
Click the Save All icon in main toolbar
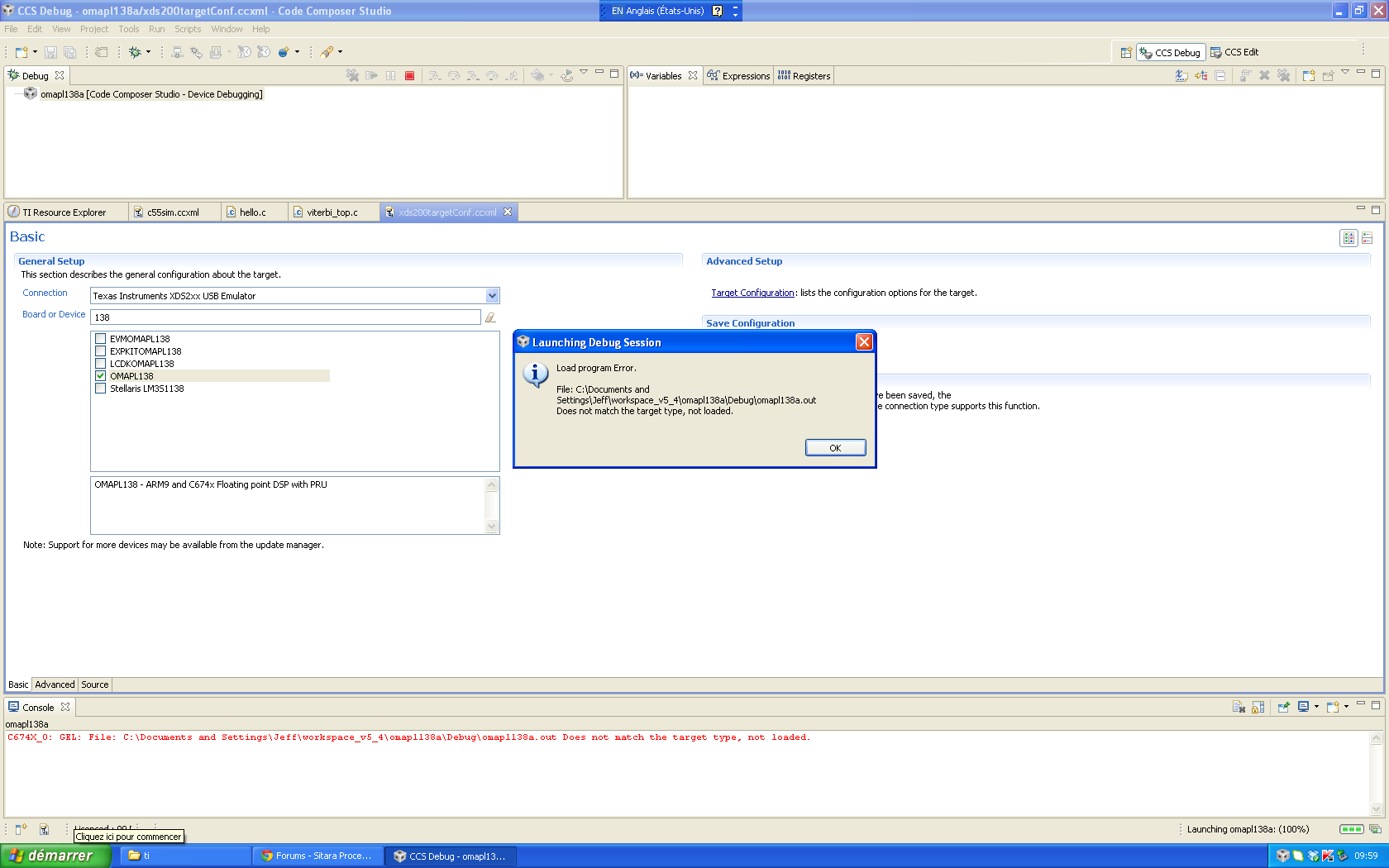[x=69, y=52]
